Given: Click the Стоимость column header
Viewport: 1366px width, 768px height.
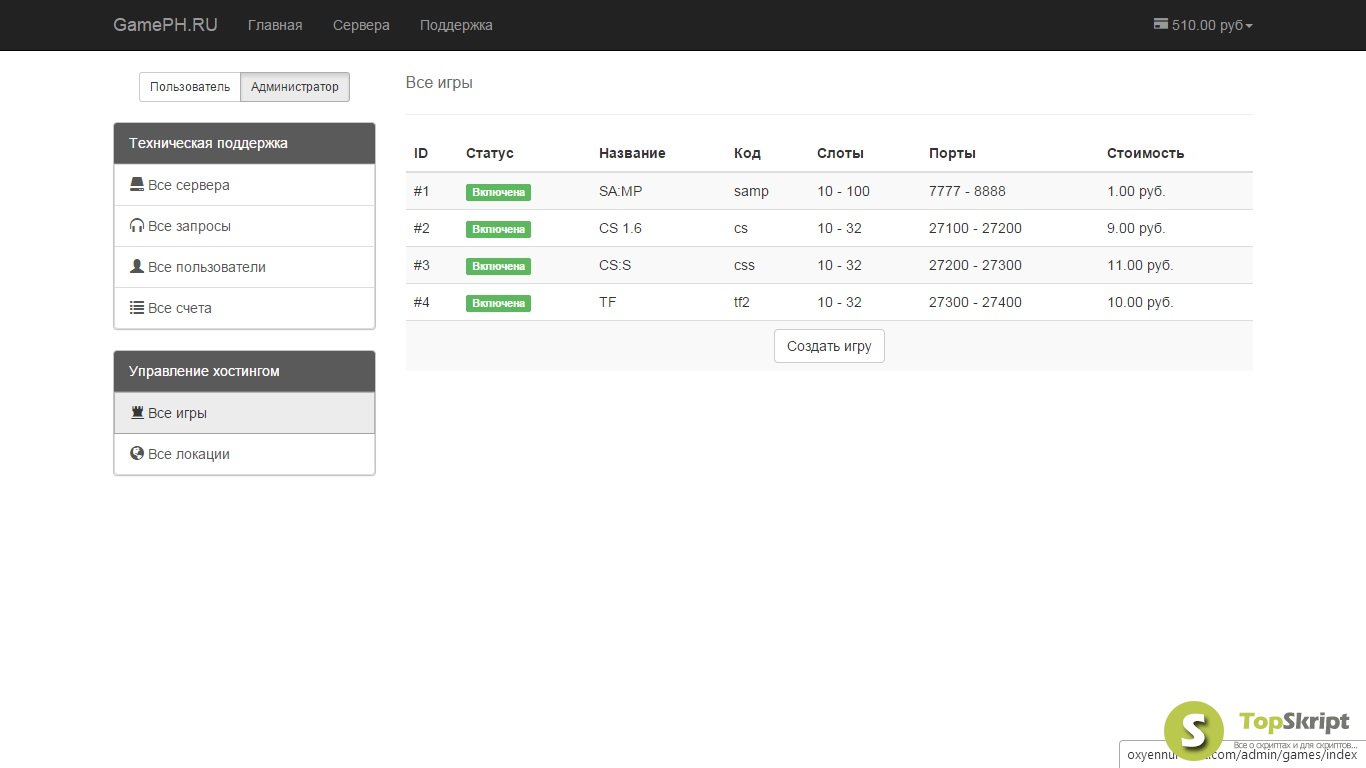Looking at the screenshot, I should [1146, 153].
